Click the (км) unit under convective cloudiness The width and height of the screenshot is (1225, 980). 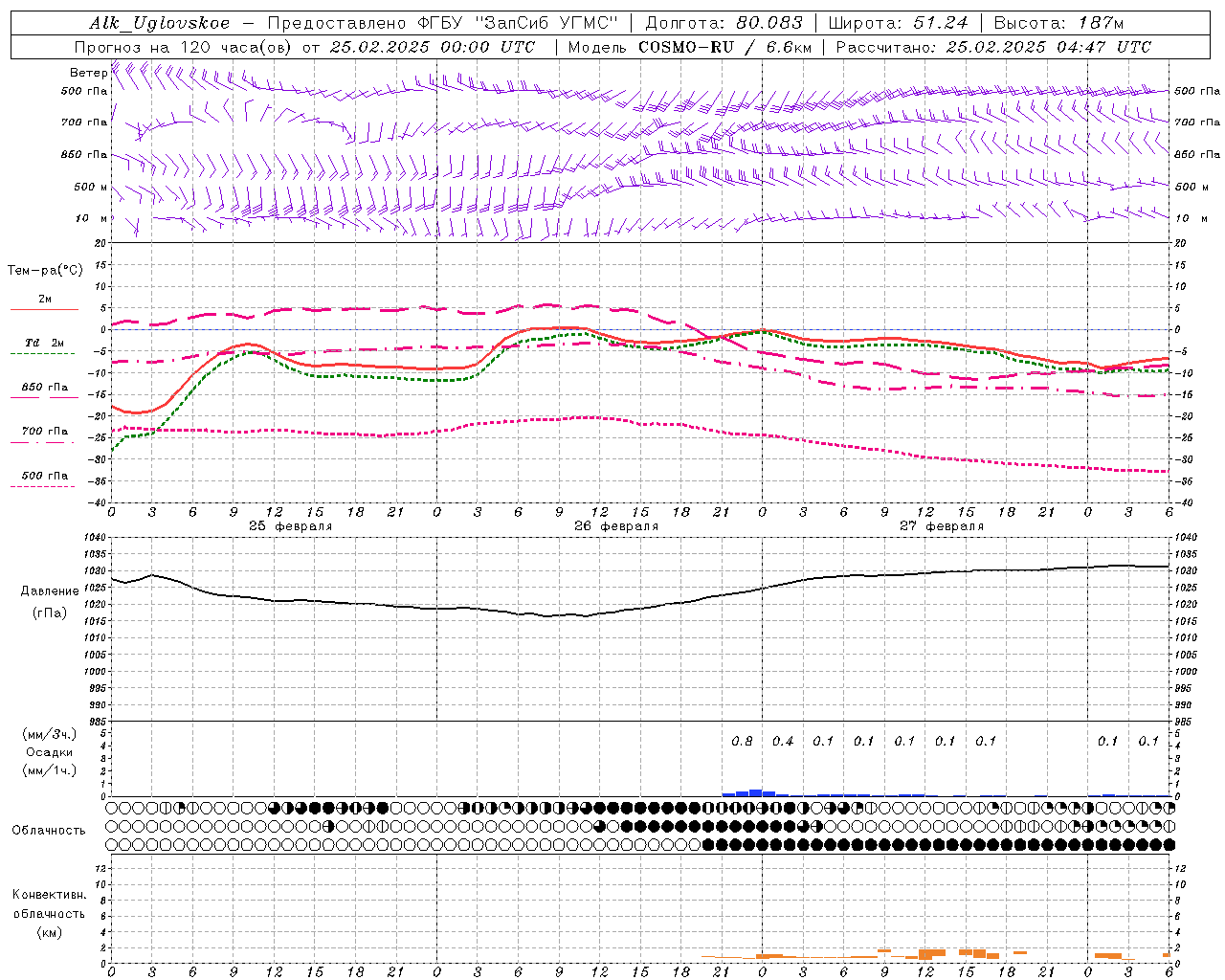(49, 932)
